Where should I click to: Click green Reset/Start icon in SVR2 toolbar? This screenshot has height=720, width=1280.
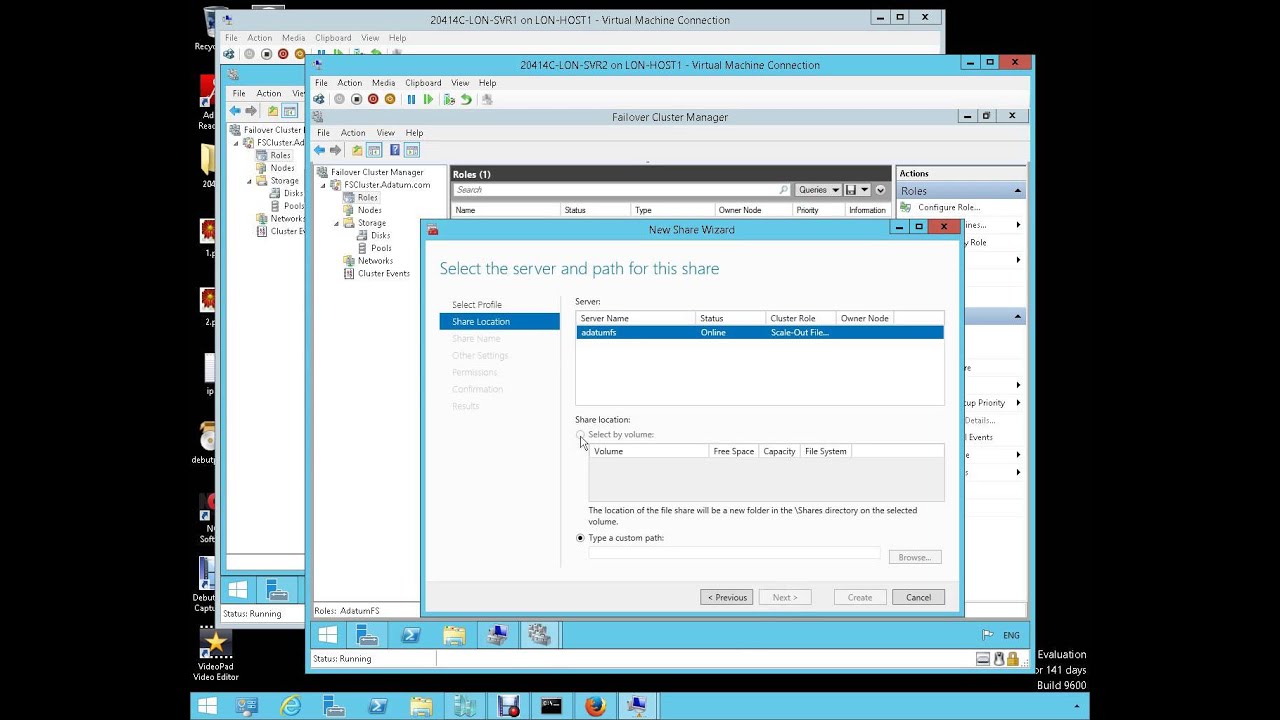428,99
